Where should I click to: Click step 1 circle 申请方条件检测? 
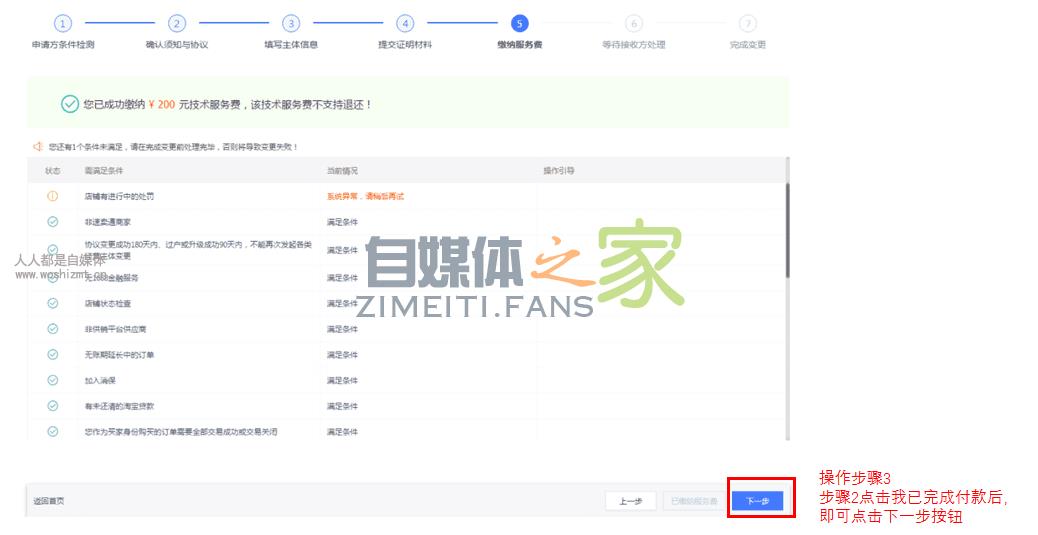[62, 24]
